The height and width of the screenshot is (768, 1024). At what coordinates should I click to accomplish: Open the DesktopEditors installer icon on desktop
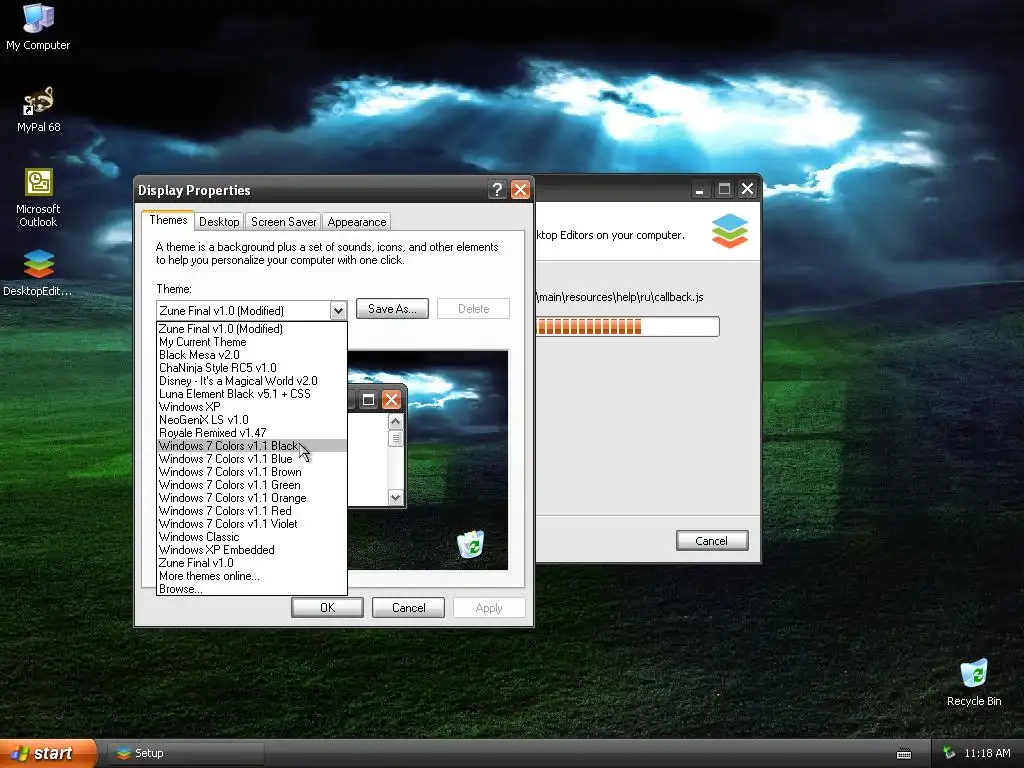(38, 273)
